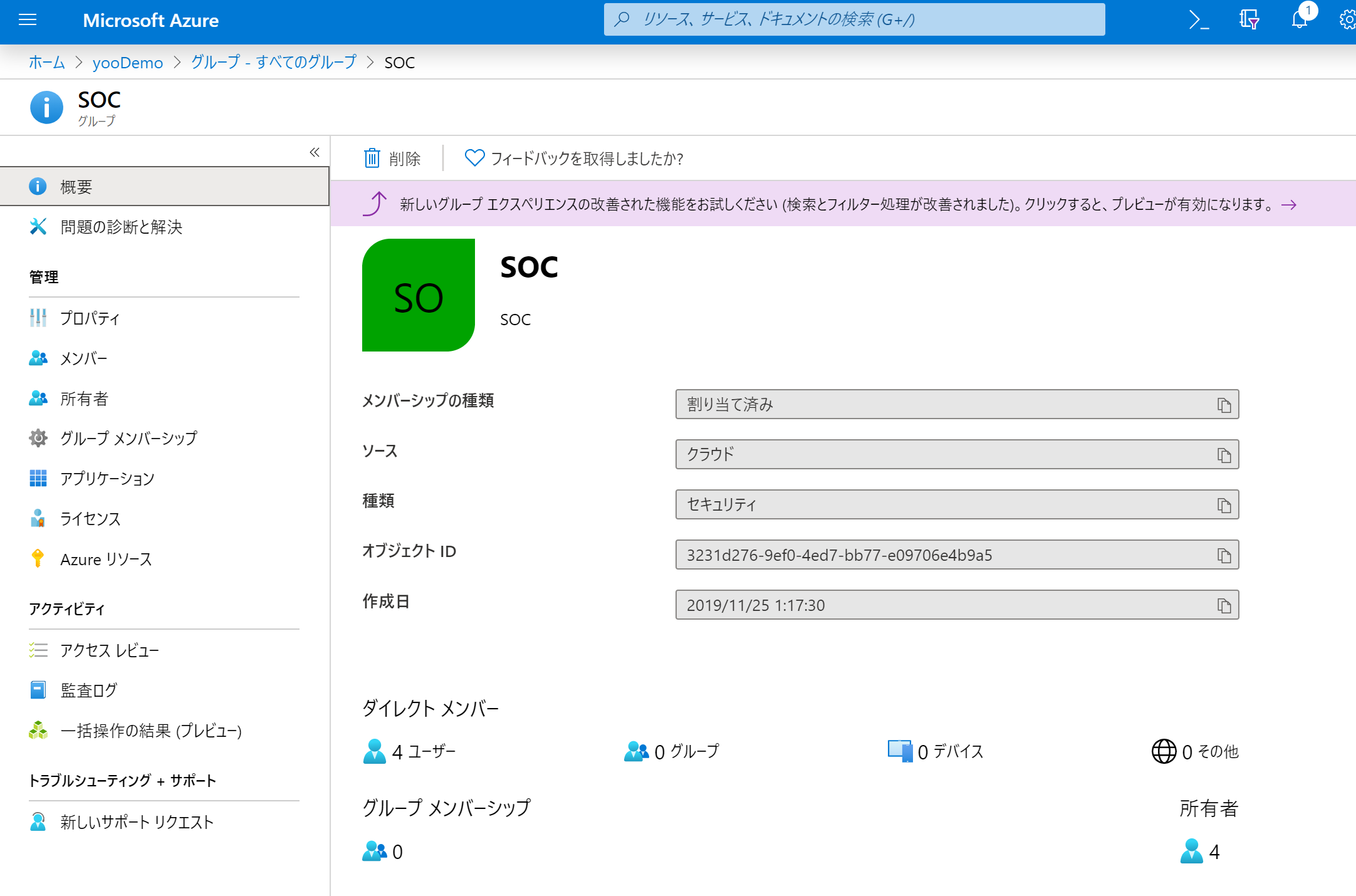Open the Azure hamburger menu
The width and height of the screenshot is (1356, 896).
(x=28, y=19)
